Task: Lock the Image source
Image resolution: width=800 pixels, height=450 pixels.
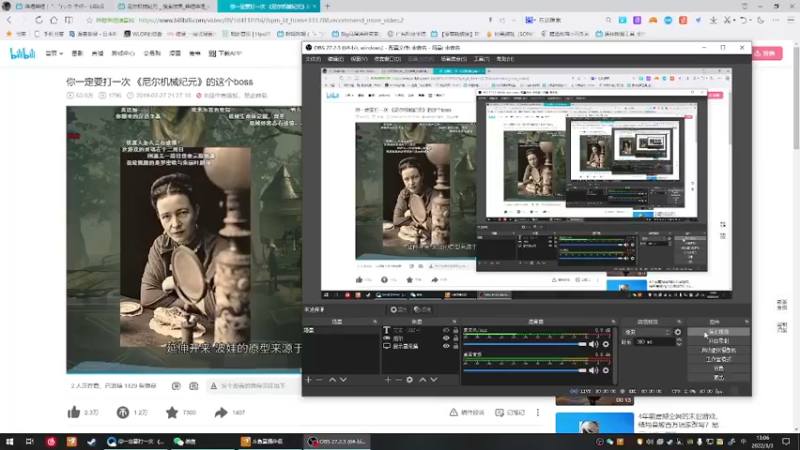Action: pyautogui.click(x=456, y=338)
